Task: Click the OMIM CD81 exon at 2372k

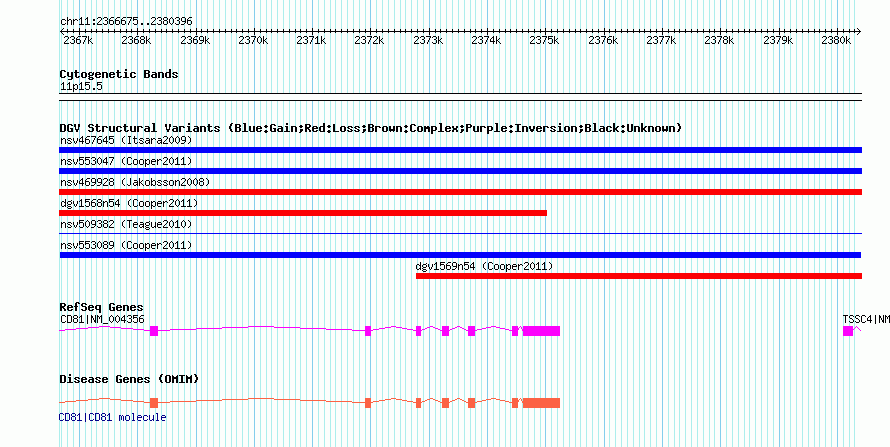Action: (x=368, y=403)
